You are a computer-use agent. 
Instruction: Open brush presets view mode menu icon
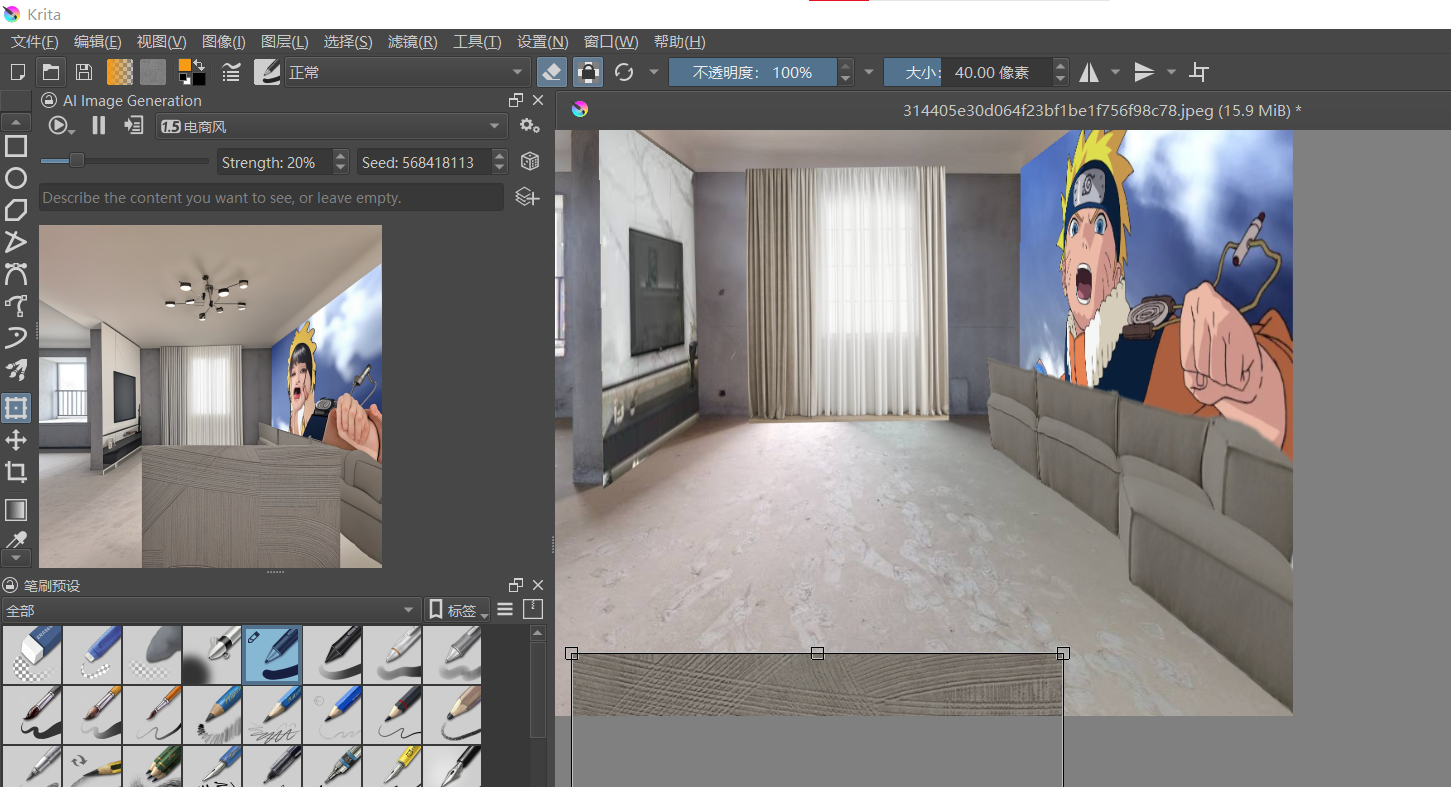pos(505,609)
